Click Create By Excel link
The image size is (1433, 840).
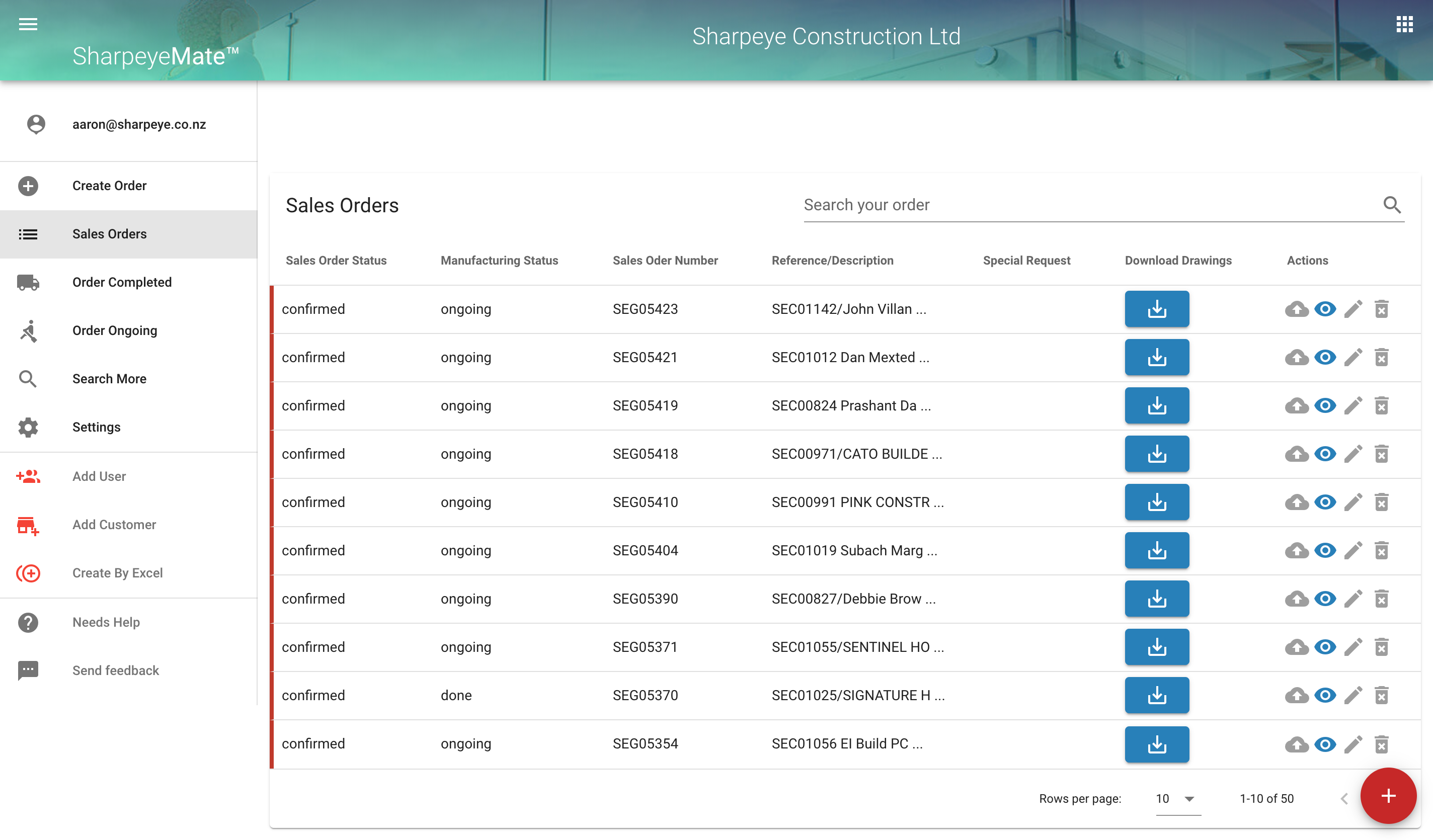point(117,573)
